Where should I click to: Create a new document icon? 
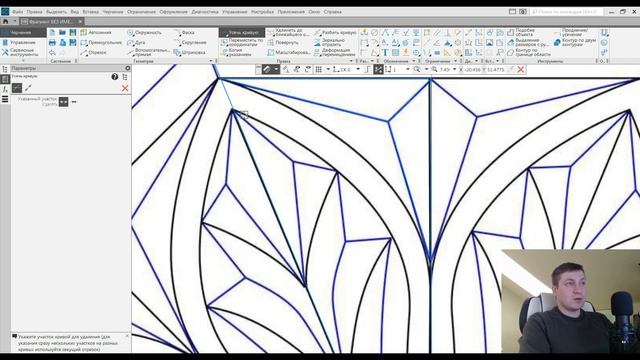(x=52, y=32)
